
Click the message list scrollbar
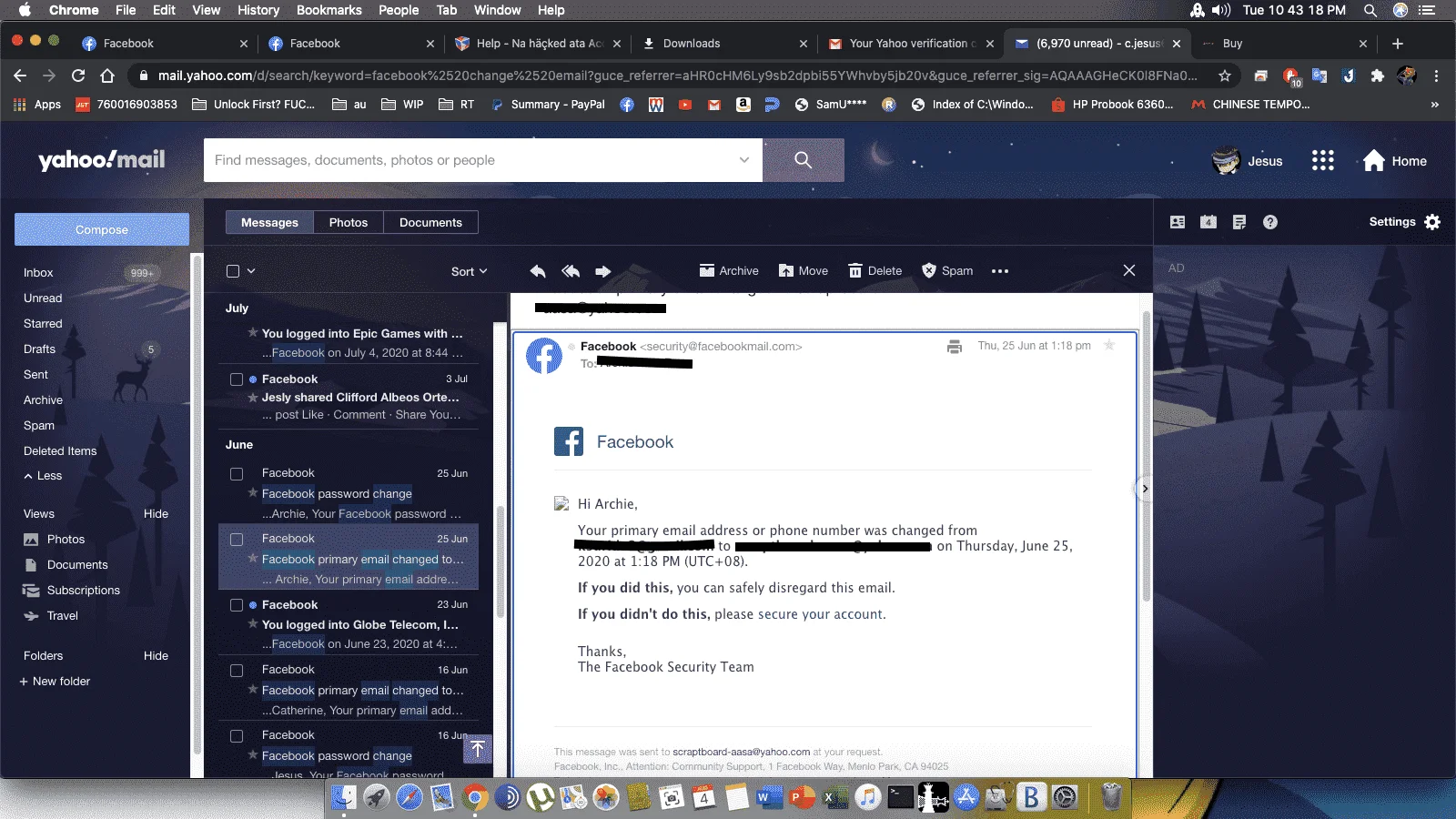click(500, 564)
